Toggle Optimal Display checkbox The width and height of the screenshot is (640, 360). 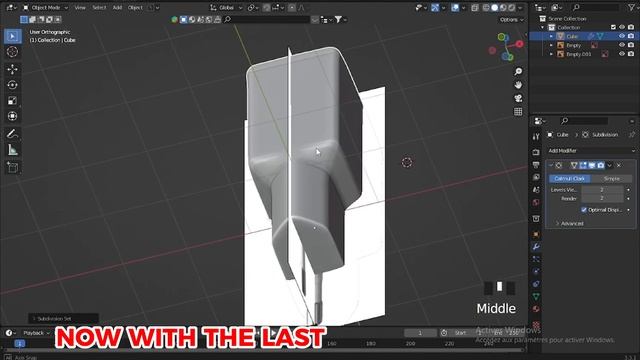[x=584, y=210]
